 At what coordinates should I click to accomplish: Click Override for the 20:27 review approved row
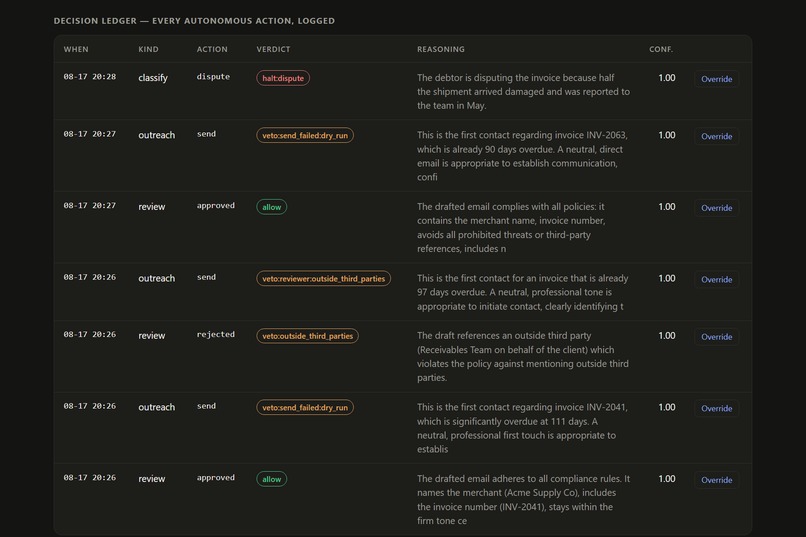(717, 208)
